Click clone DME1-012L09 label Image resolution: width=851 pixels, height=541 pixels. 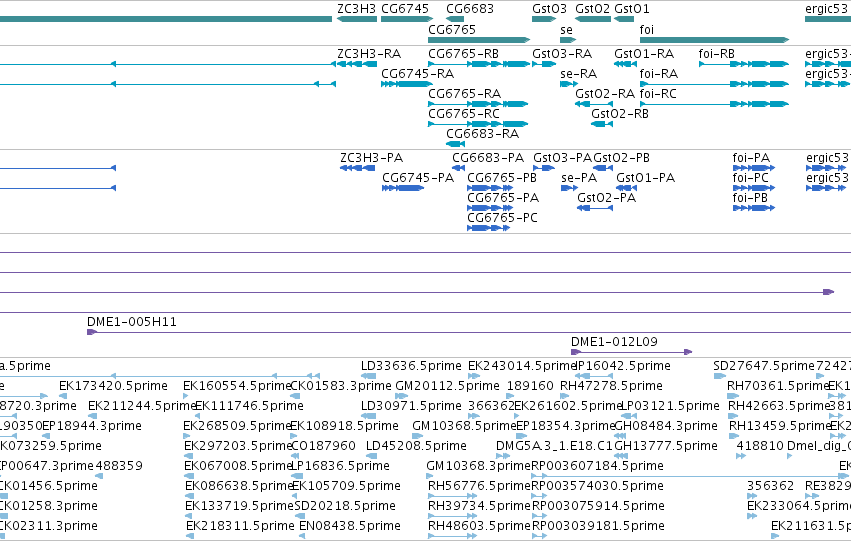(x=614, y=342)
